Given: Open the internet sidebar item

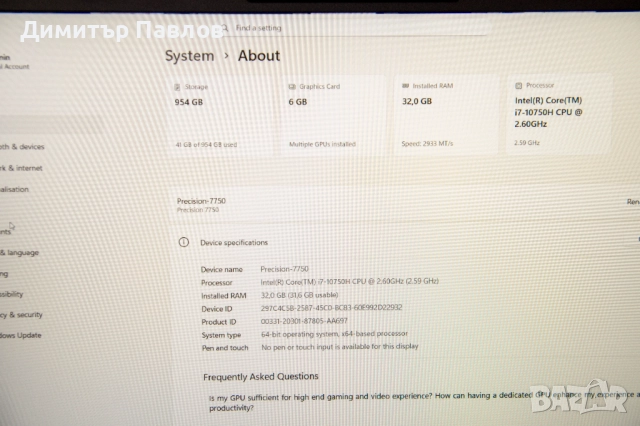Looking at the screenshot, I should [x=21, y=168].
